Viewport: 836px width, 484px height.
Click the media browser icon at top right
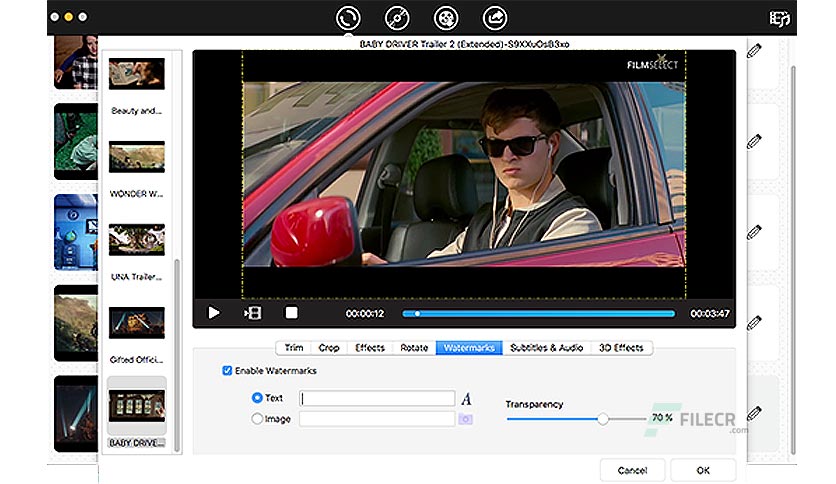point(779,19)
